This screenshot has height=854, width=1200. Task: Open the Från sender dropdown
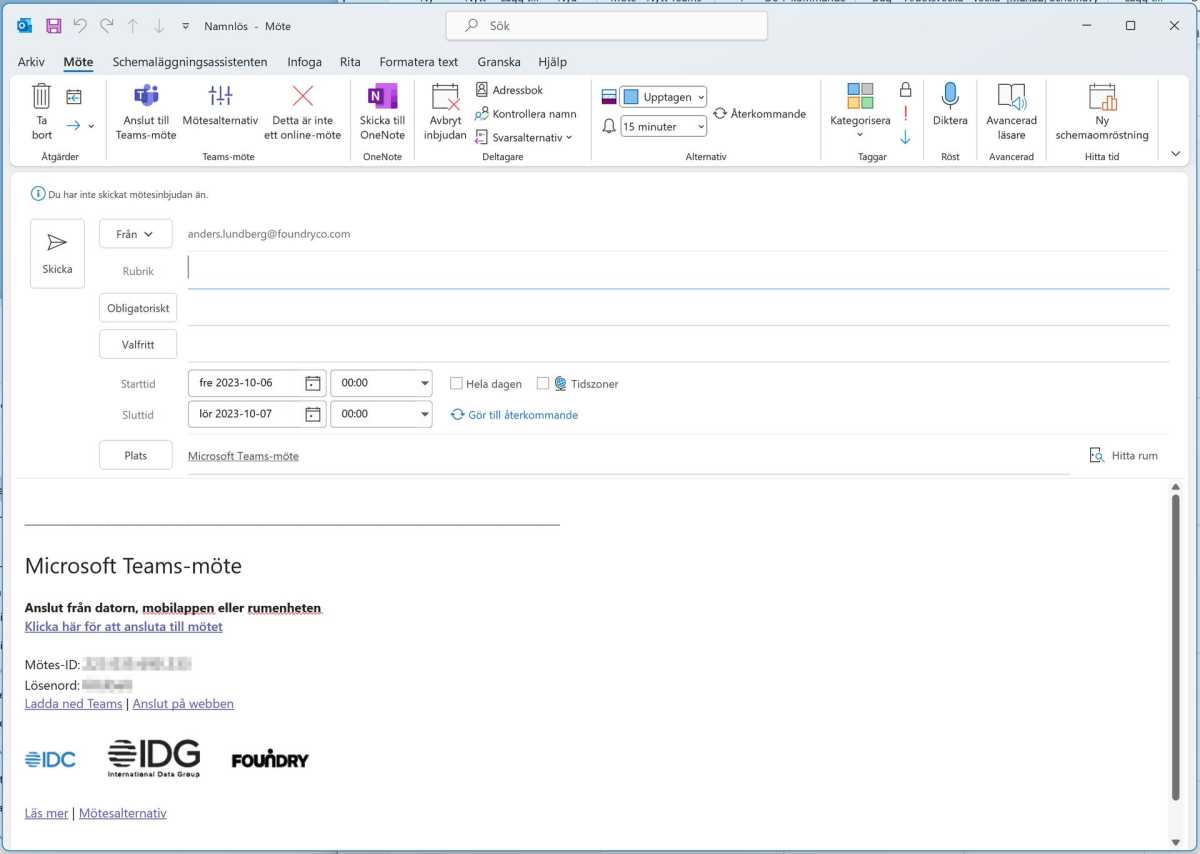click(136, 234)
